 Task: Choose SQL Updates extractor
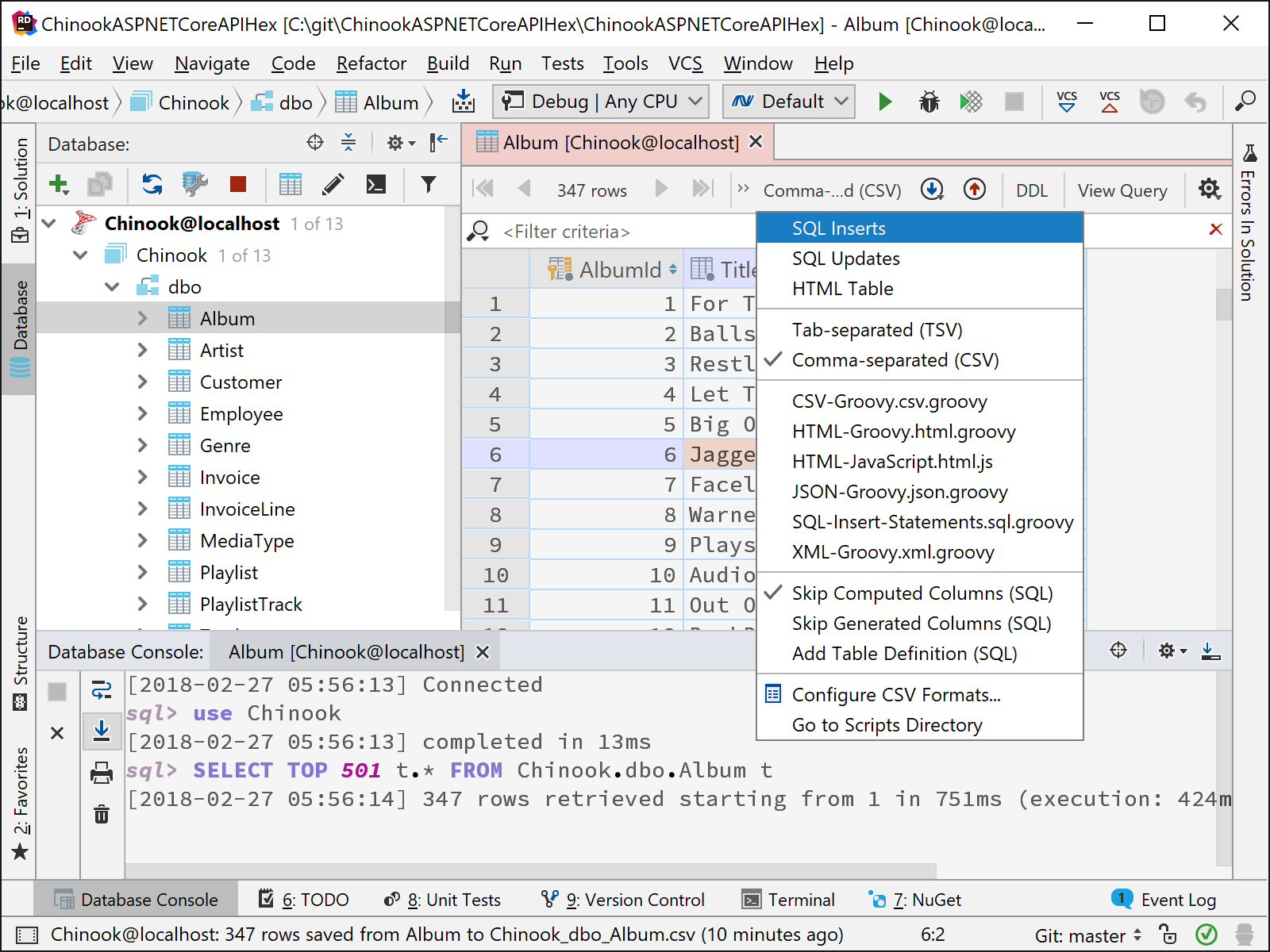921,259
